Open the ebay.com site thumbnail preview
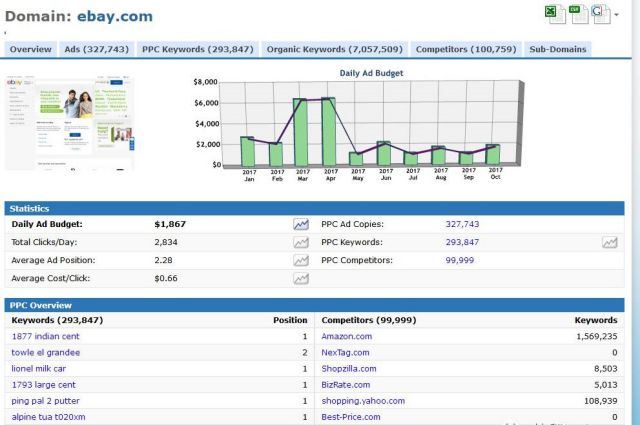 69,122
